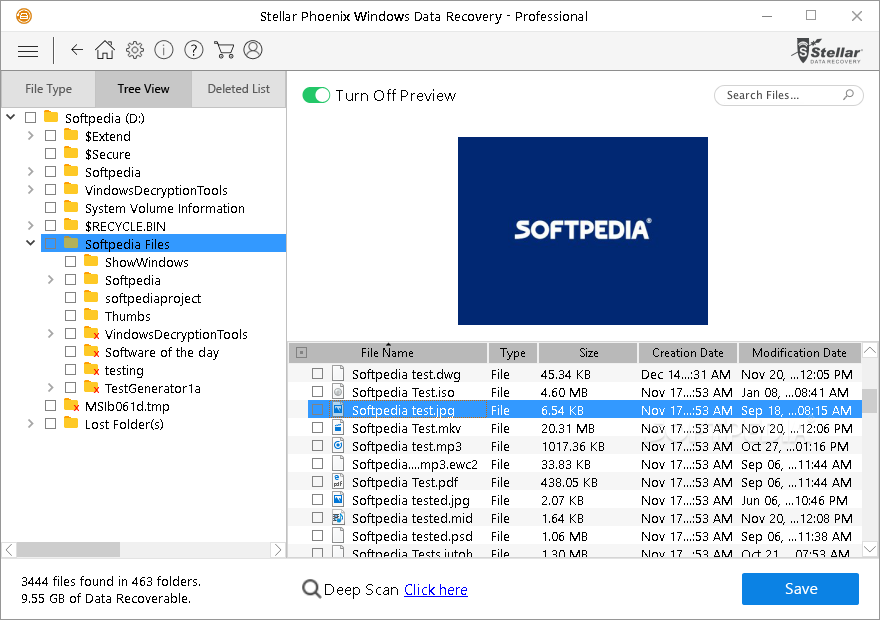880x620 pixels.
Task: Sort by the Size column header
Action: click(588, 352)
